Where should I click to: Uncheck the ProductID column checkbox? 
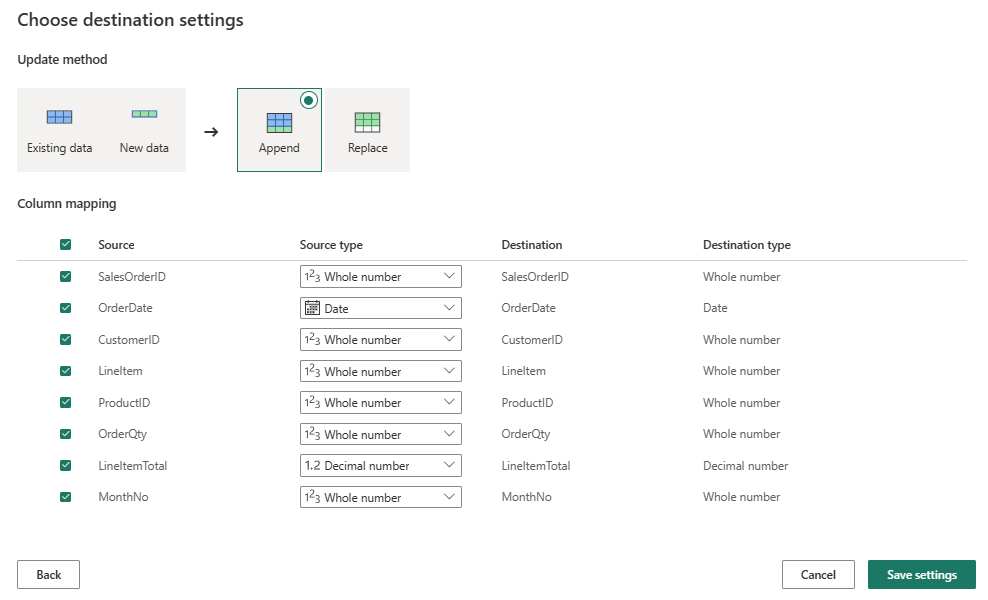[x=66, y=402]
